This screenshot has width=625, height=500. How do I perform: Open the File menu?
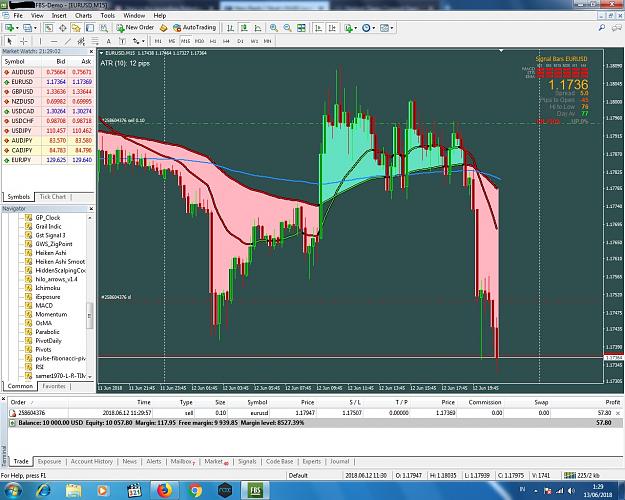point(18,16)
